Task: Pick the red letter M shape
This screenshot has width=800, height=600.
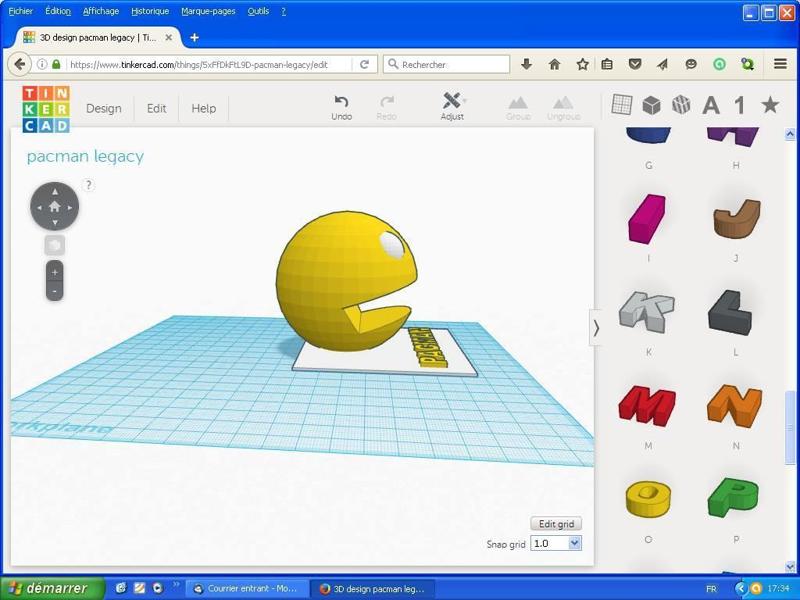Action: point(647,406)
